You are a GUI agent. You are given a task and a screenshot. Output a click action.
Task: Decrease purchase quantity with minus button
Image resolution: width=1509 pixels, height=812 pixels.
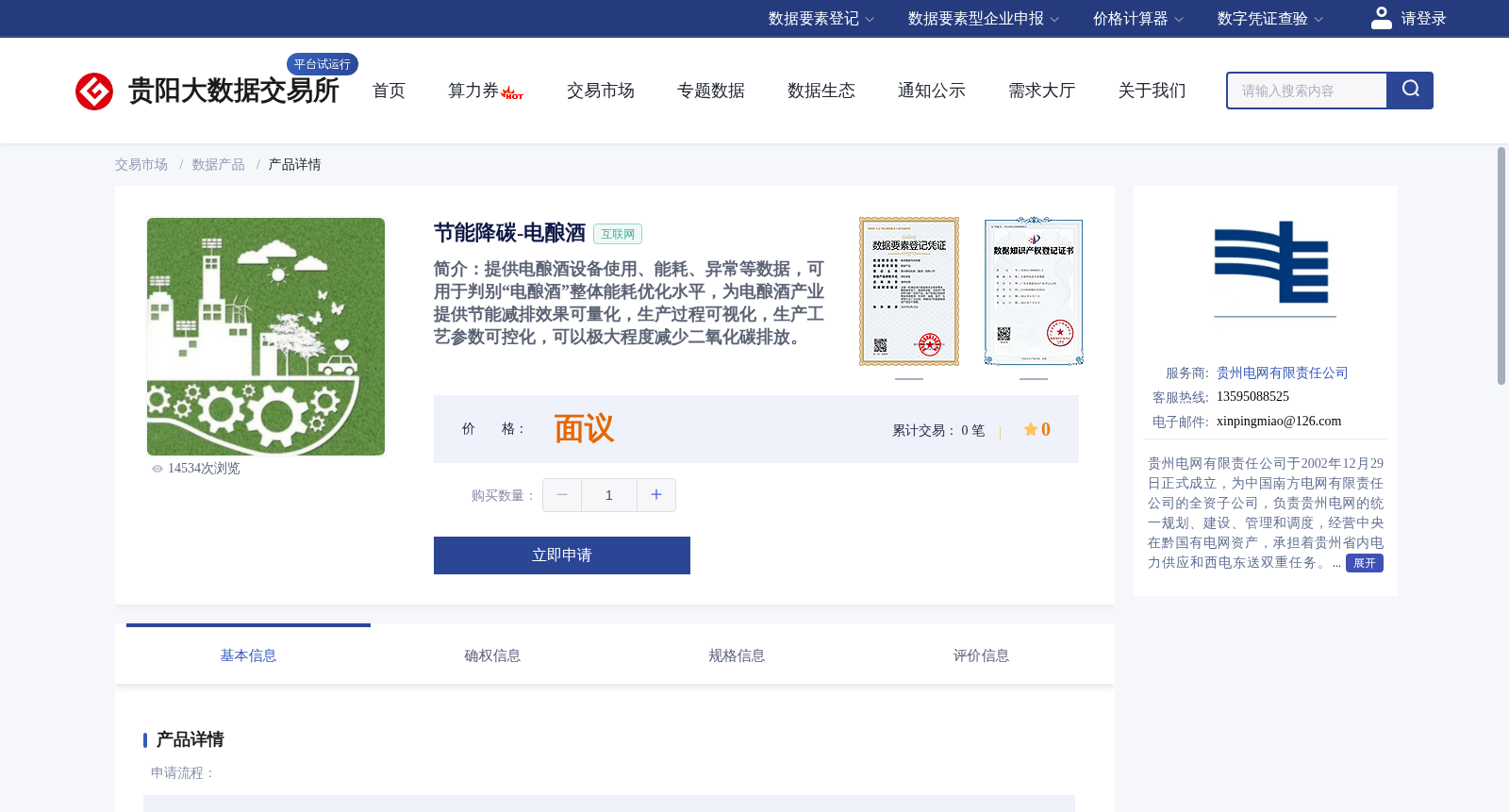tap(562, 495)
